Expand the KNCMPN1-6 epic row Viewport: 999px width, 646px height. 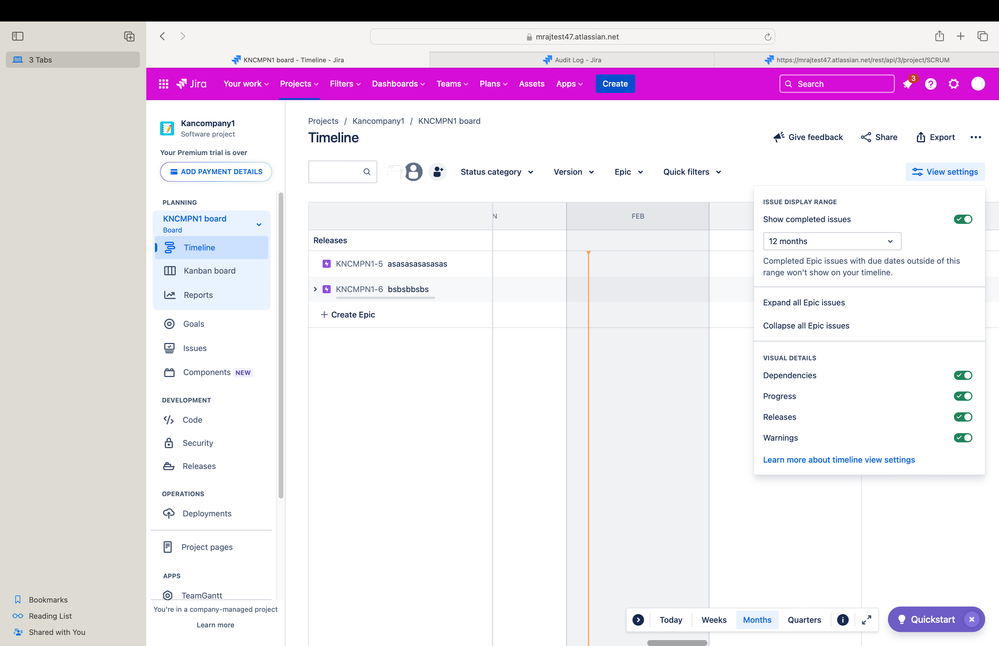click(315, 289)
